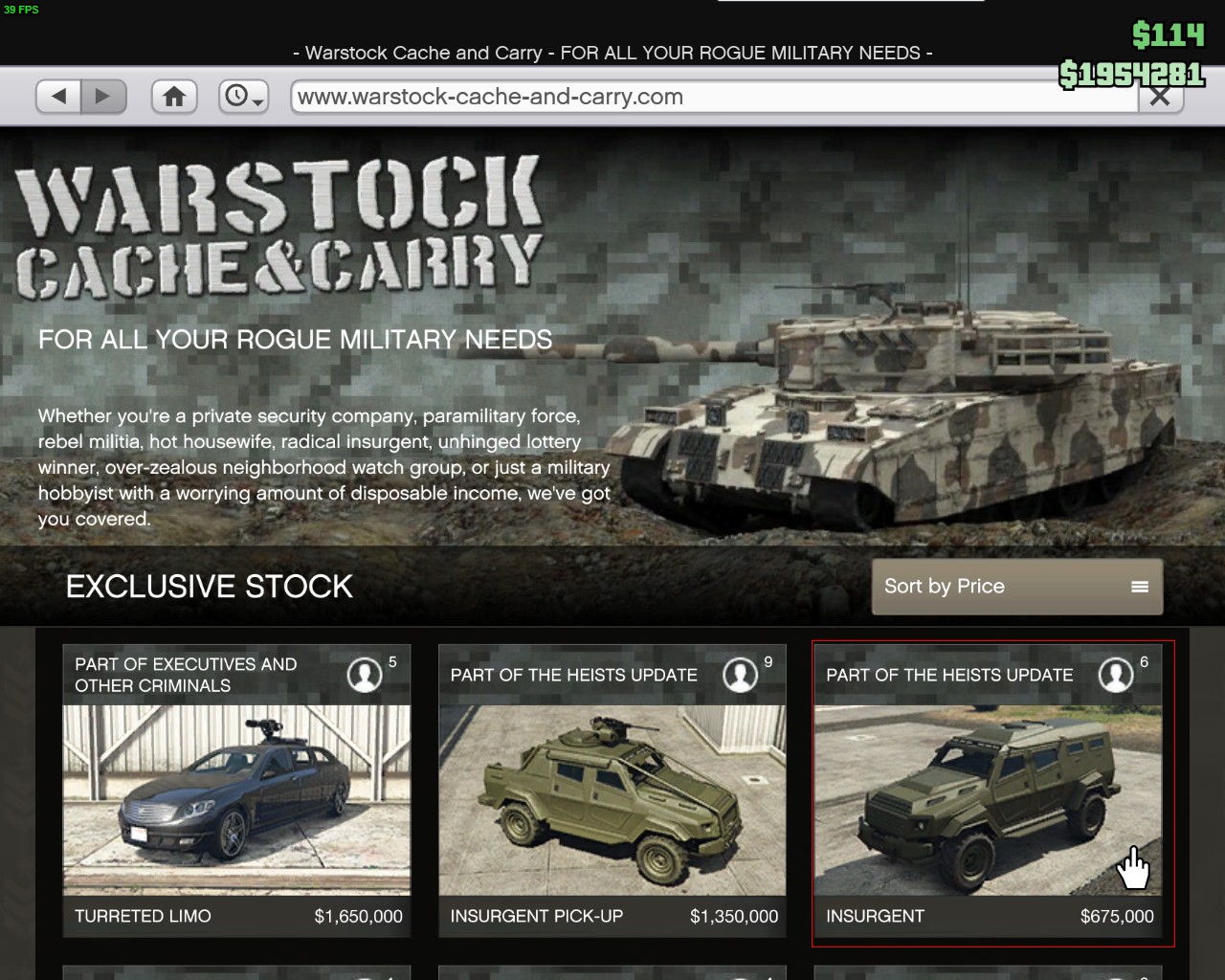Click the player count icon on Insurgent card
The image size is (1225, 980).
[1116, 675]
